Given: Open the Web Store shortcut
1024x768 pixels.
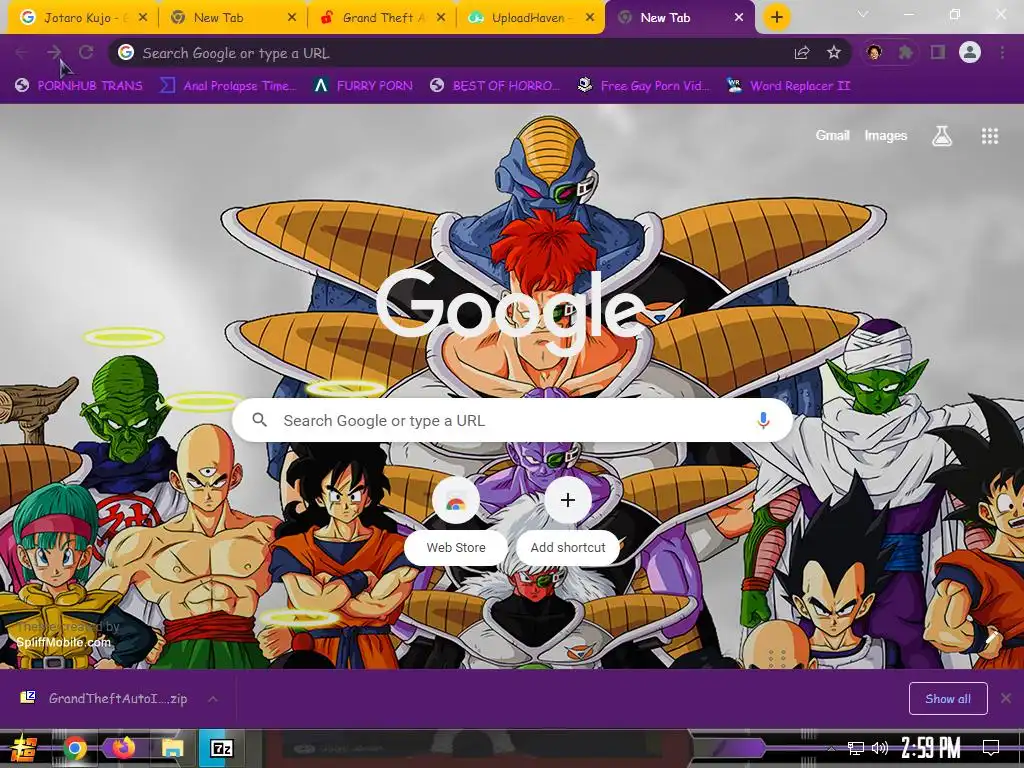Looking at the screenshot, I should click(x=456, y=520).
